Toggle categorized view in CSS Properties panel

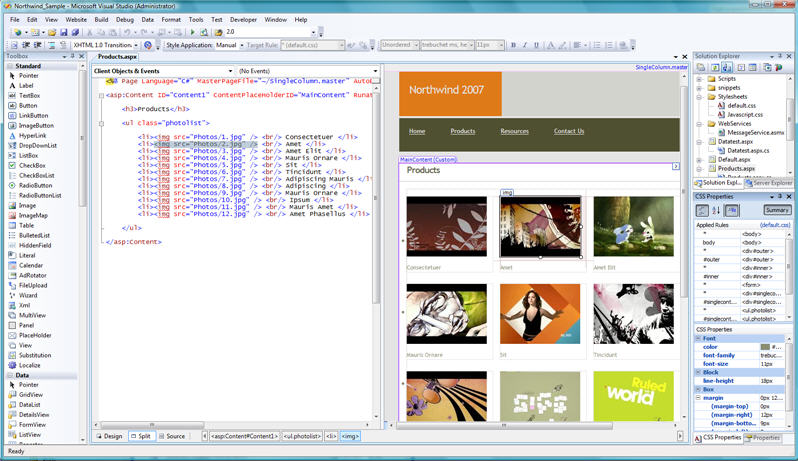(702, 210)
